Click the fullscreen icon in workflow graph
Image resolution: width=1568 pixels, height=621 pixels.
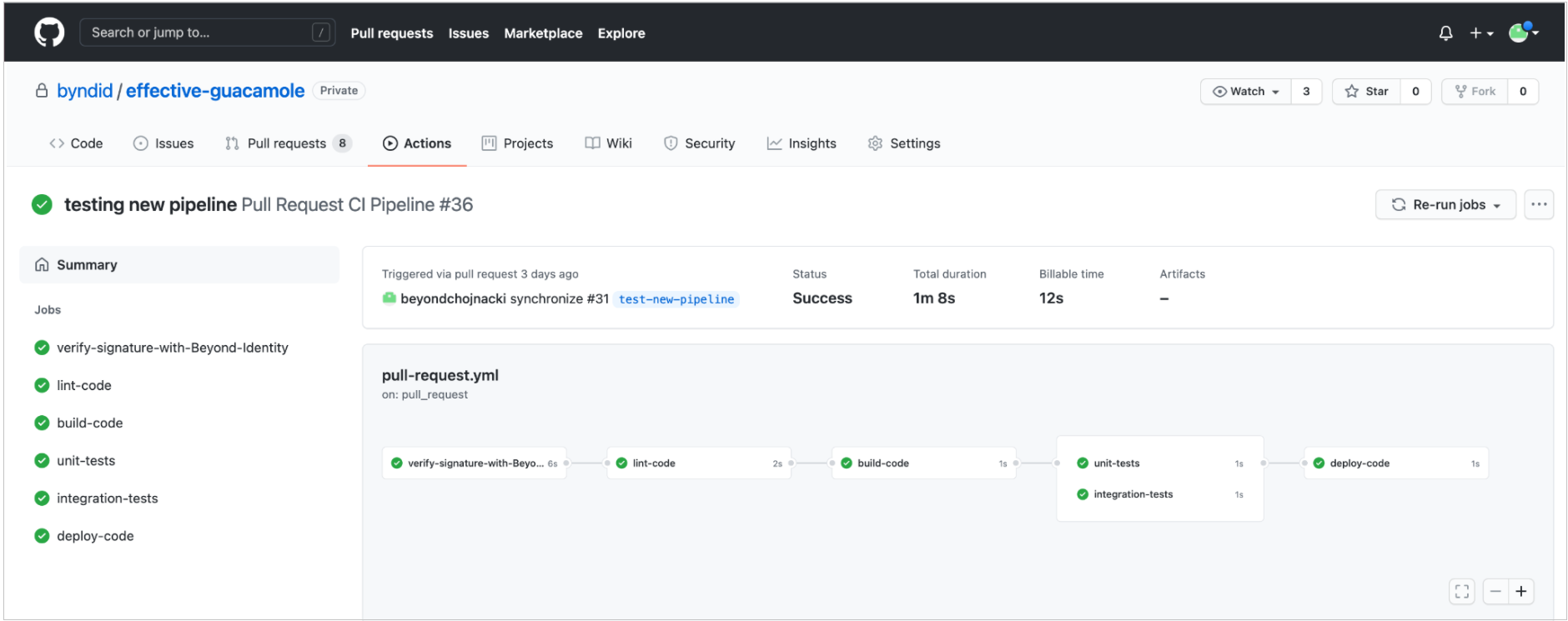click(x=1461, y=591)
